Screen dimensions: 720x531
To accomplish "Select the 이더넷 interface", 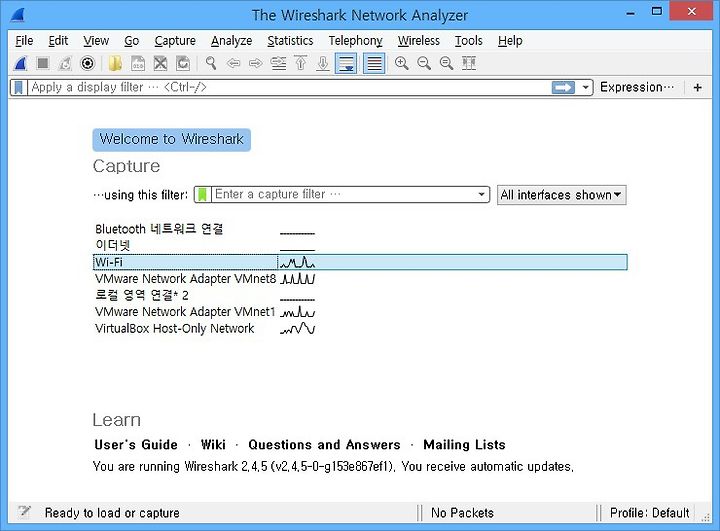I will (112, 245).
